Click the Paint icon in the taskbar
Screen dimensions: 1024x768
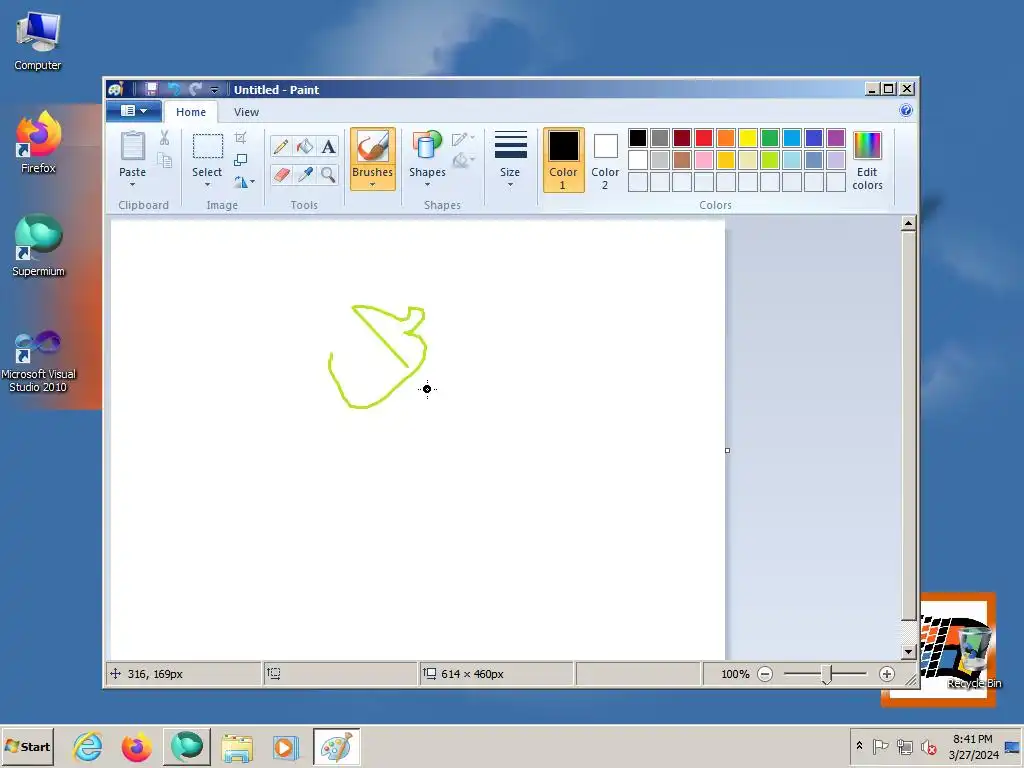tap(336, 746)
